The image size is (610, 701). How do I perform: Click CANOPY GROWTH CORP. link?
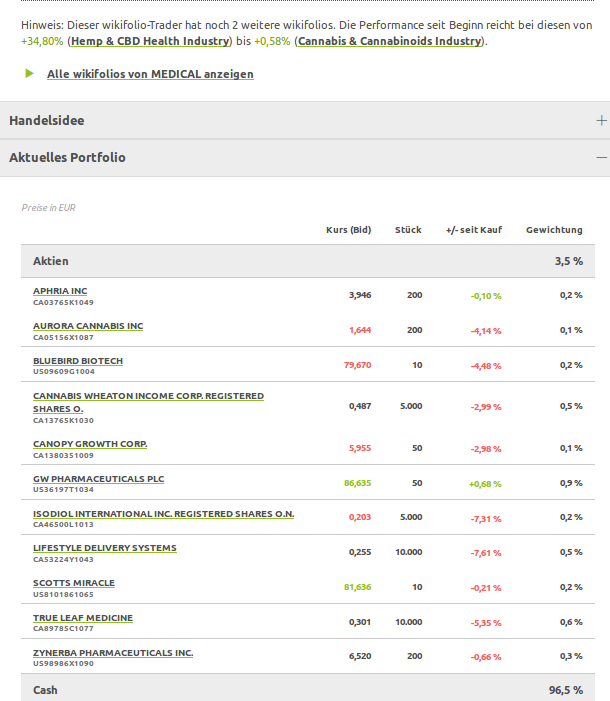(x=90, y=444)
